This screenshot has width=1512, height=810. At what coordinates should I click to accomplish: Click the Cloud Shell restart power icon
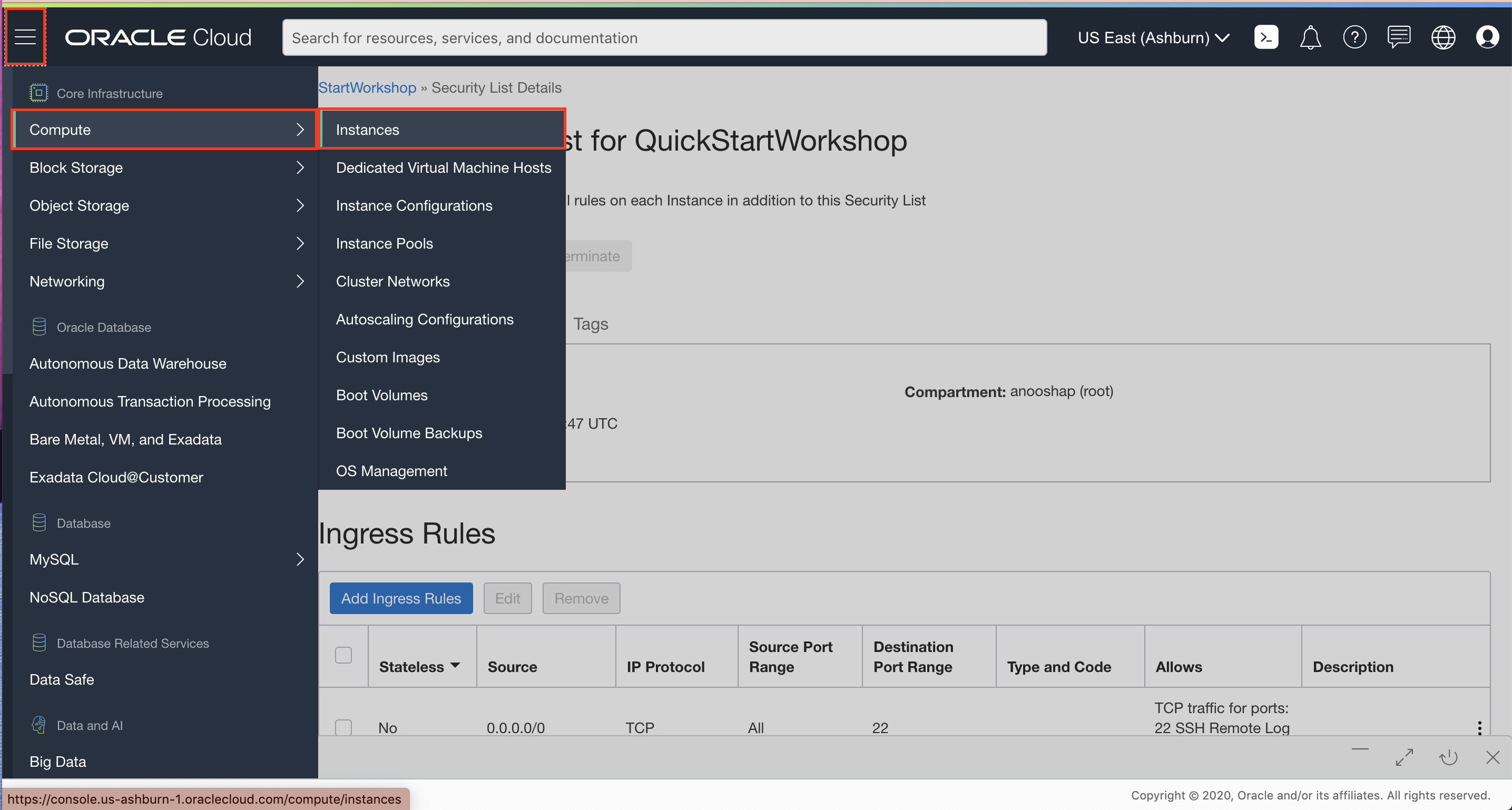[1448, 757]
